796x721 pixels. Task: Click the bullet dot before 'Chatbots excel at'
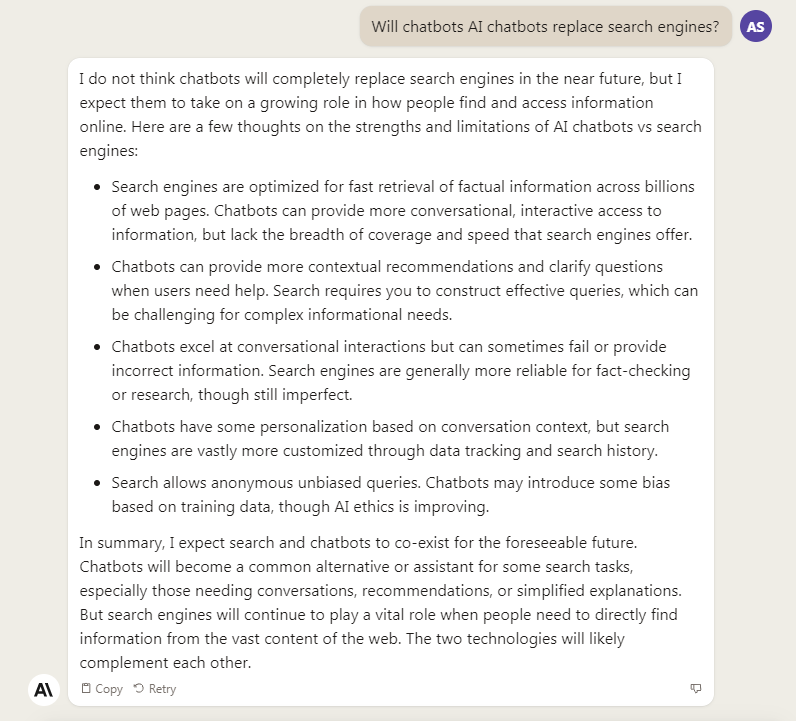(x=97, y=347)
